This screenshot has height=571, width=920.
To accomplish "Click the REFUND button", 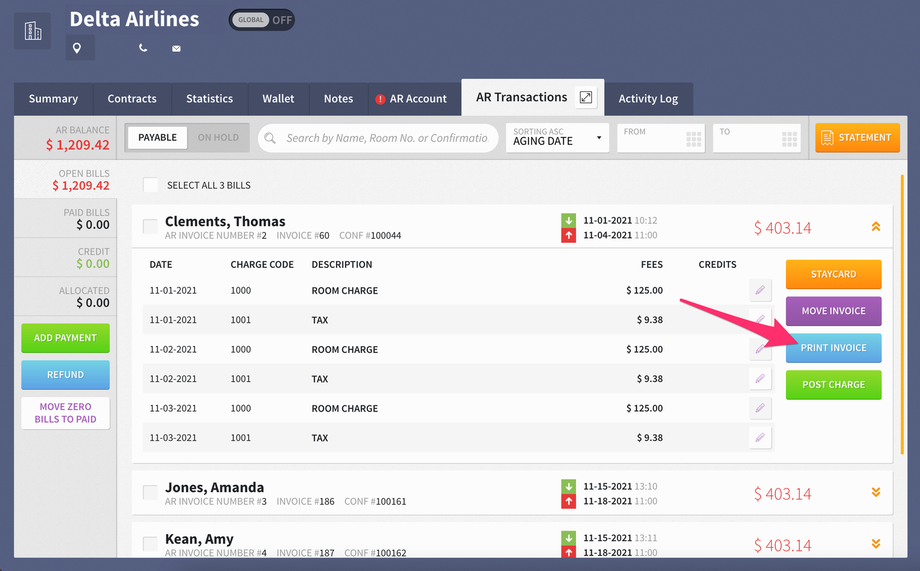I will [x=66, y=375].
